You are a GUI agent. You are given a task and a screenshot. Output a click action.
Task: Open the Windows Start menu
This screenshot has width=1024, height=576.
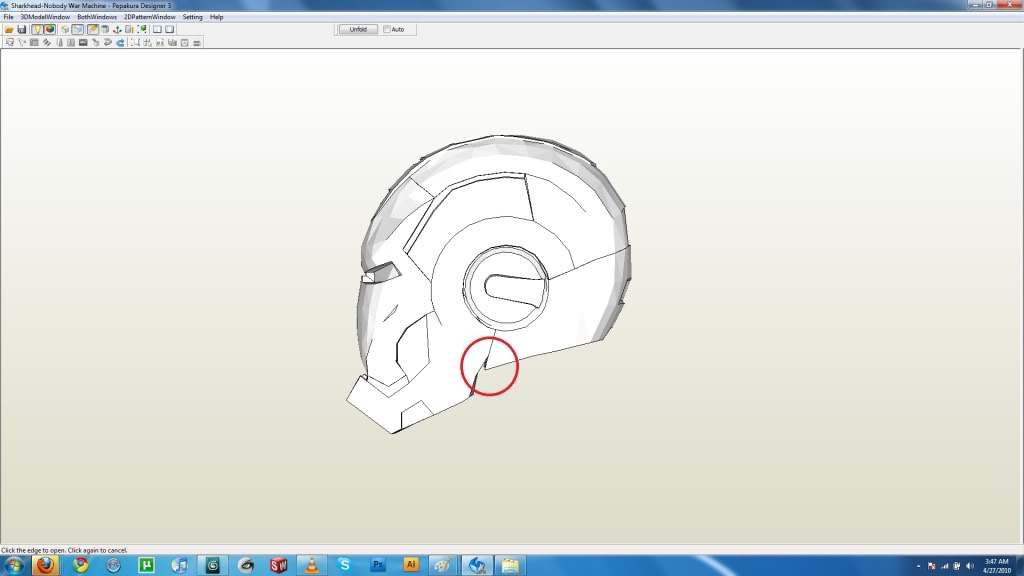(14, 565)
